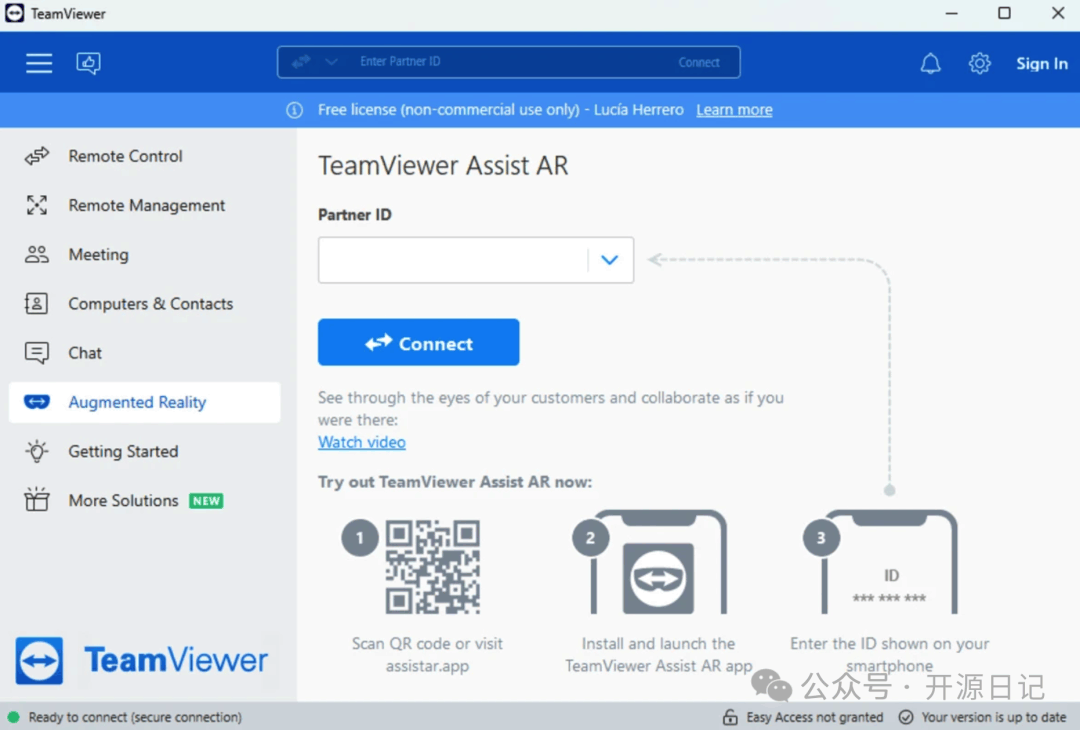Image resolution: width=1080 pixels, height=730 pixels.
Task: Expand the Partner ID dropdown arrow
Action: 610,260
